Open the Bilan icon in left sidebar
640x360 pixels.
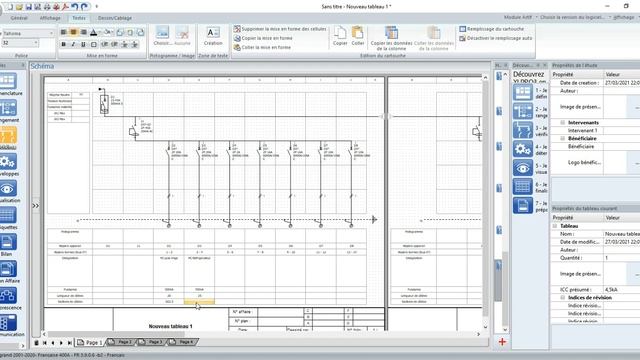pyautogui.click(x=8, y=242)
